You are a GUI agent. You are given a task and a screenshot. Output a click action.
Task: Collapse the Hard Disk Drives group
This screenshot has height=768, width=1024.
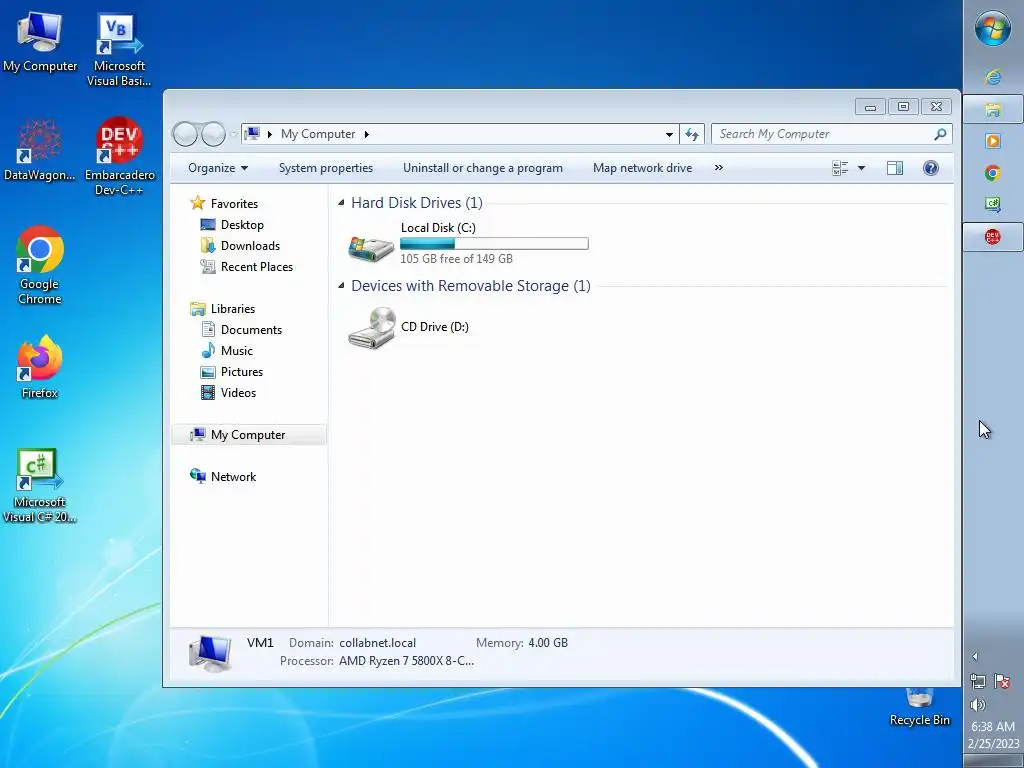point(341,203)
